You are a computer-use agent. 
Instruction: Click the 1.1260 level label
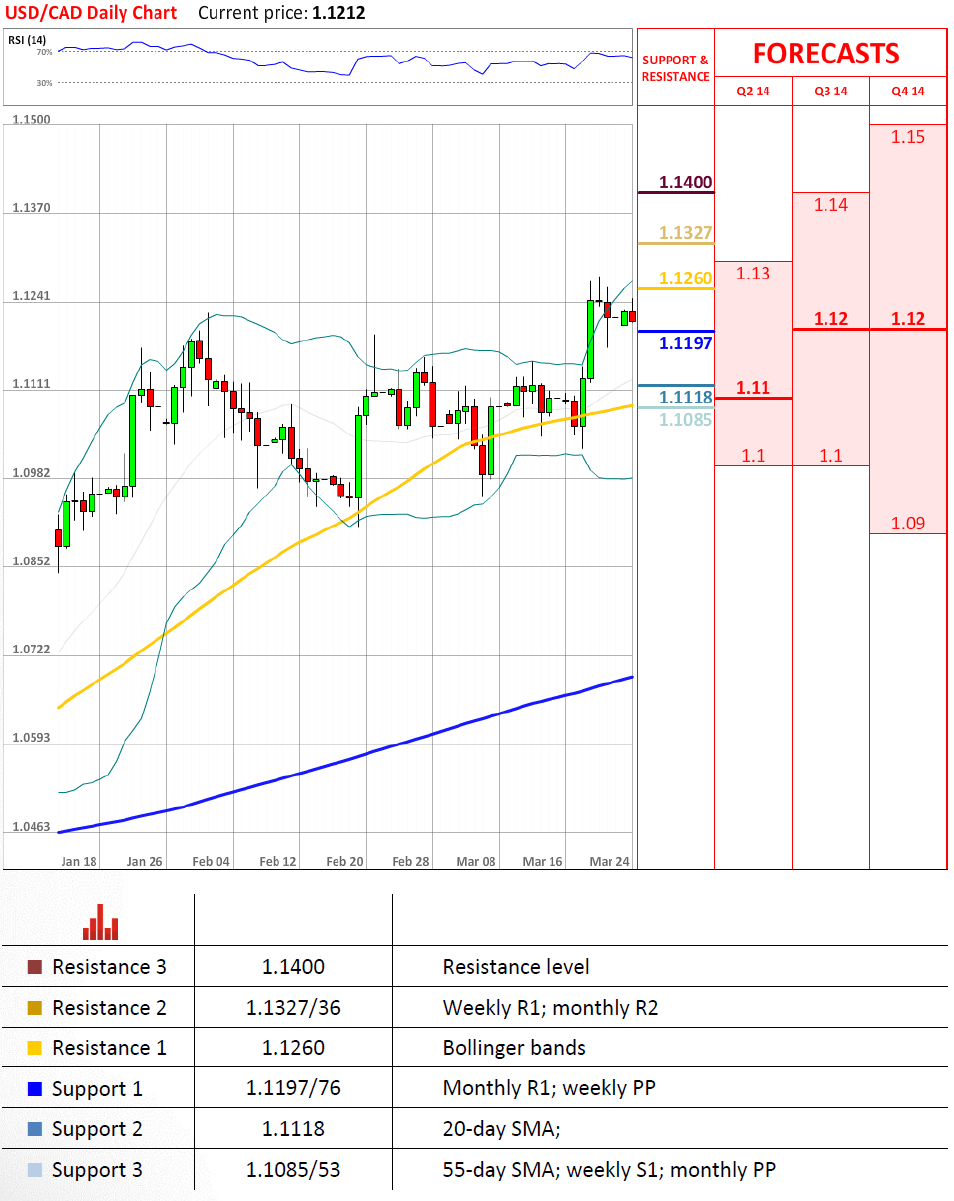(x=685, y=278)
